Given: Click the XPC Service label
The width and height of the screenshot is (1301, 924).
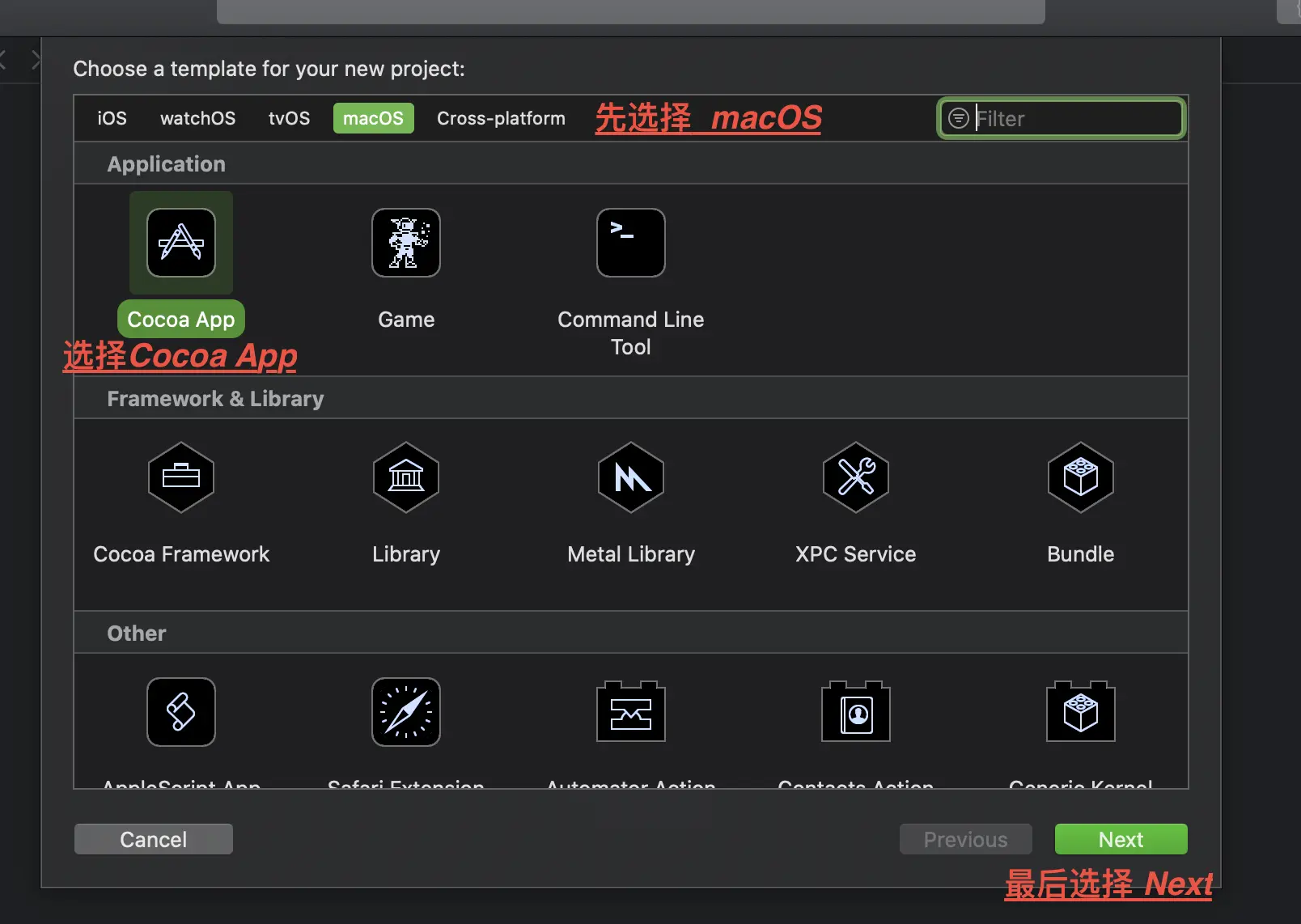Looking at the screenshot, I should [x=856, y=554].
